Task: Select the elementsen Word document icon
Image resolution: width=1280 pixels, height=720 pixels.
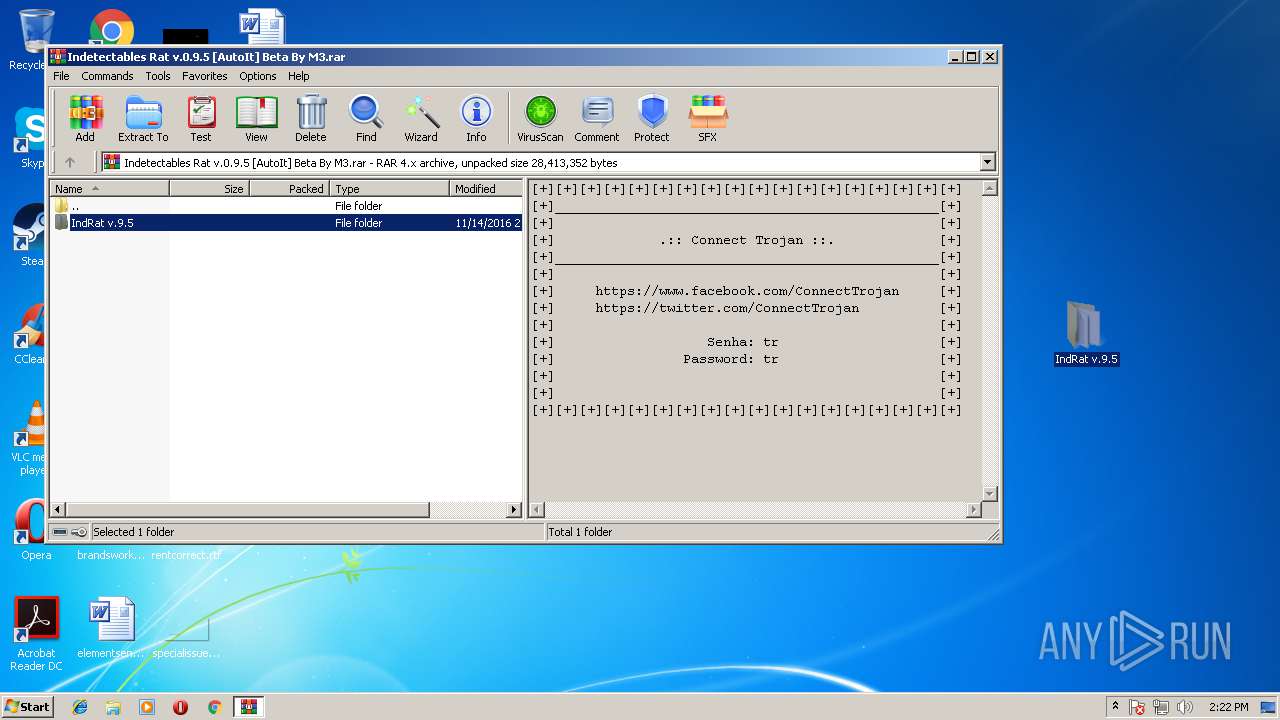Action: point(111,629)
